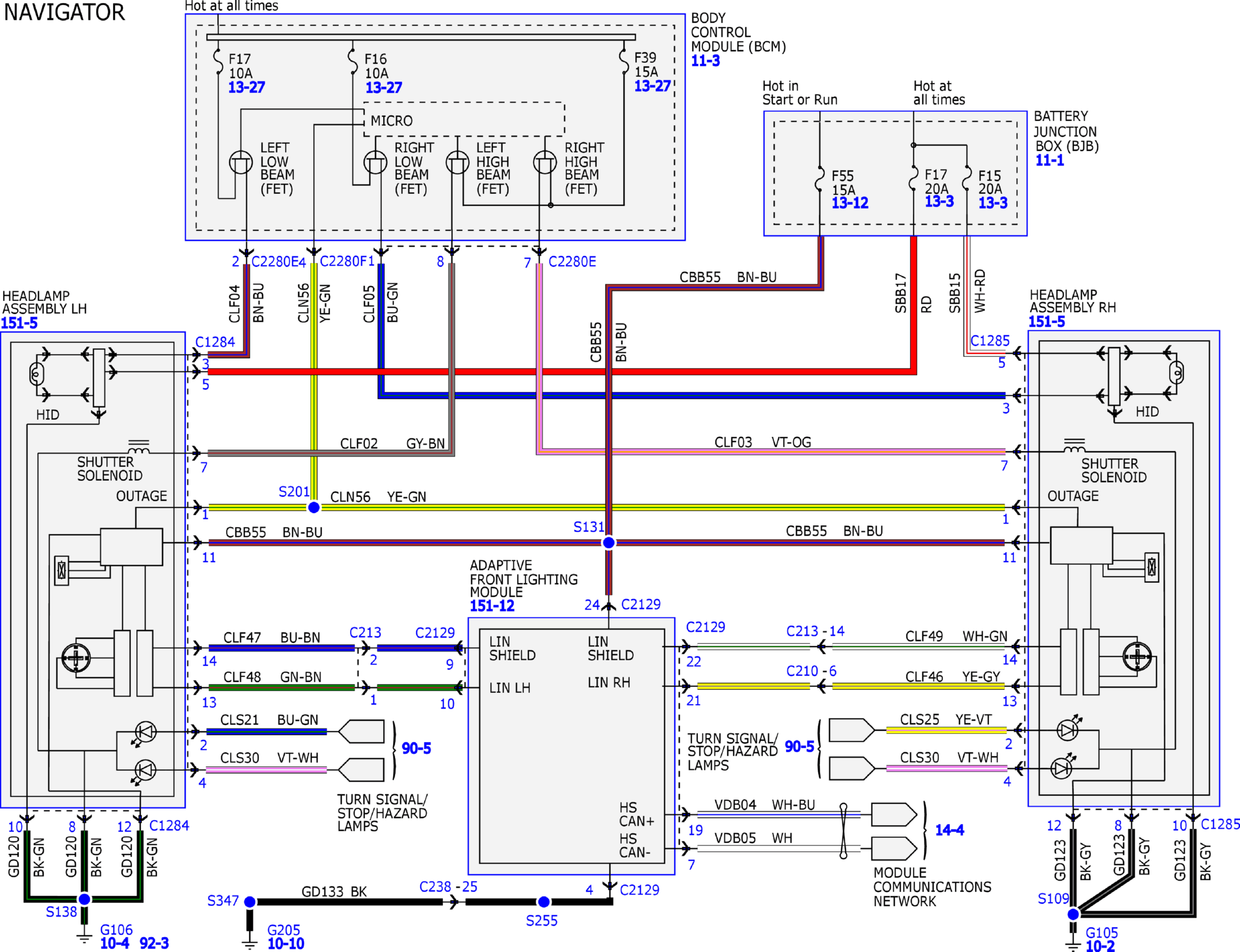
Task: Open the 13-27 reference under F39 15A
Action: (653, 86)
